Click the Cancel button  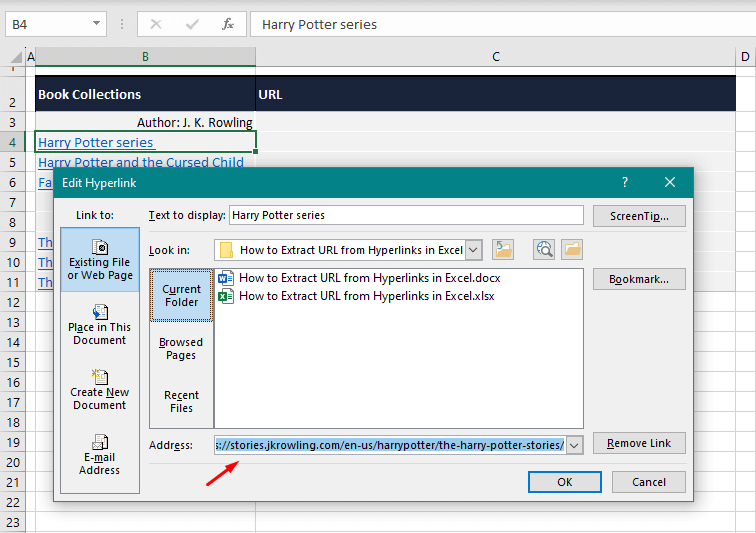(x=648, y=482)
